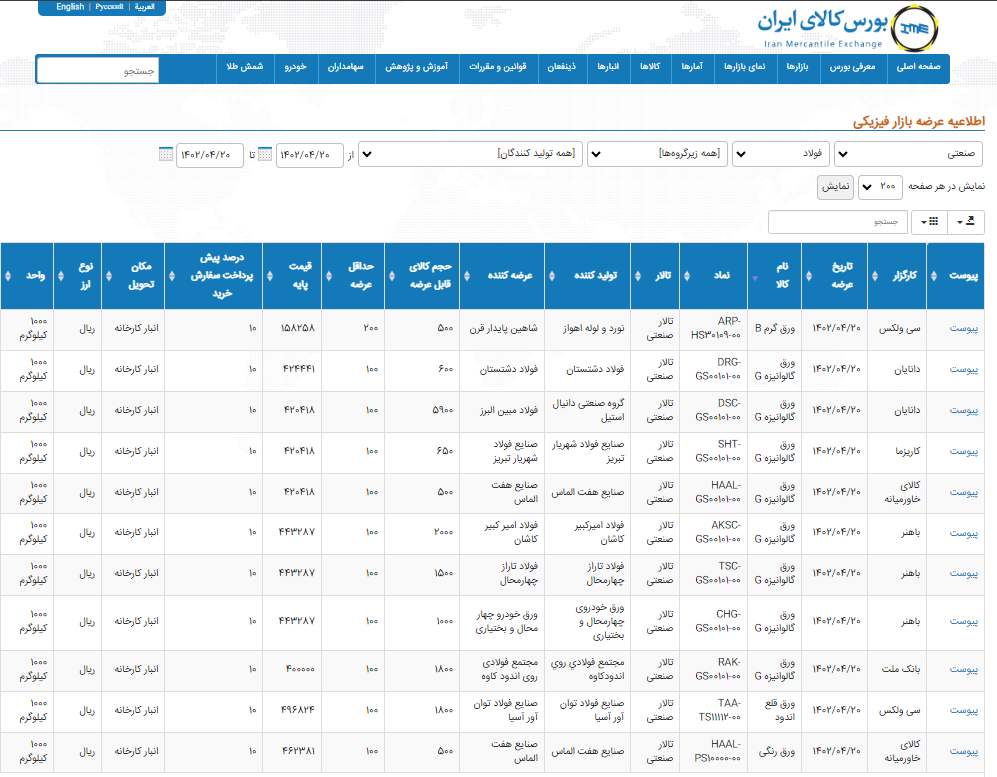Screen dimensions: 997x777
Task: Sort the table by قیمت پایه column
Action: click(292, 276)
